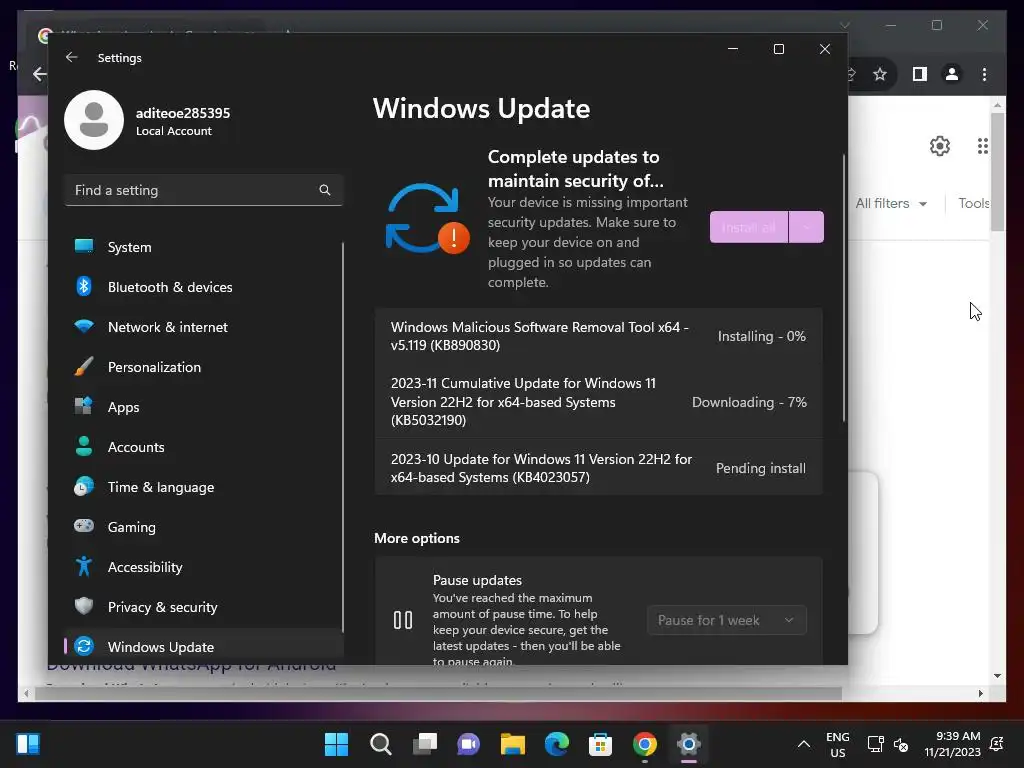The height and width of the screenshot is (768, 1024).
Task: Open the Pause for 1 week dropdown
Action: pos(727,620)
